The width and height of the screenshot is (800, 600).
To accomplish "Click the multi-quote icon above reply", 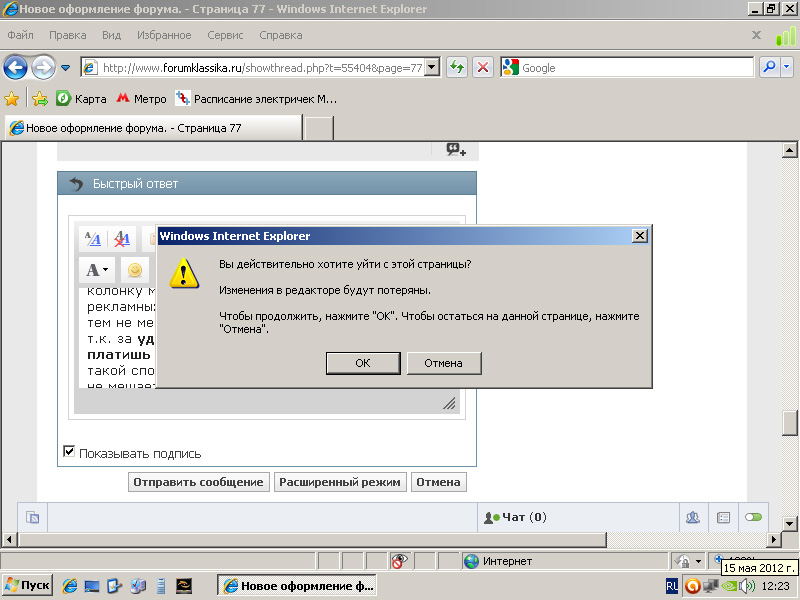I will (455, 149).
